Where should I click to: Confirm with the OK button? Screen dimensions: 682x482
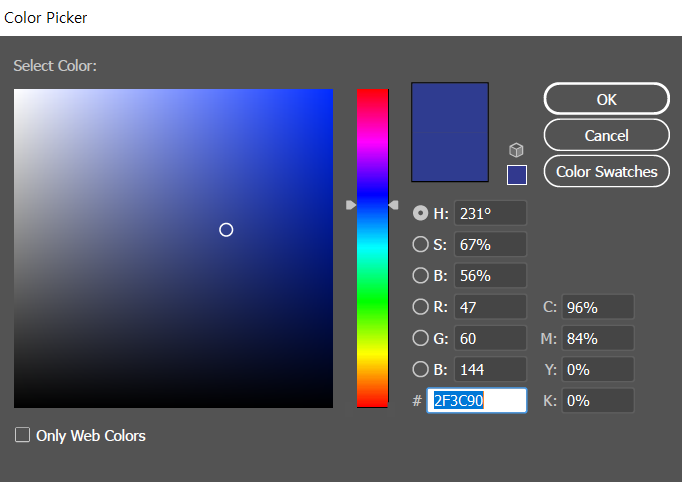click(x=606, y=99)
